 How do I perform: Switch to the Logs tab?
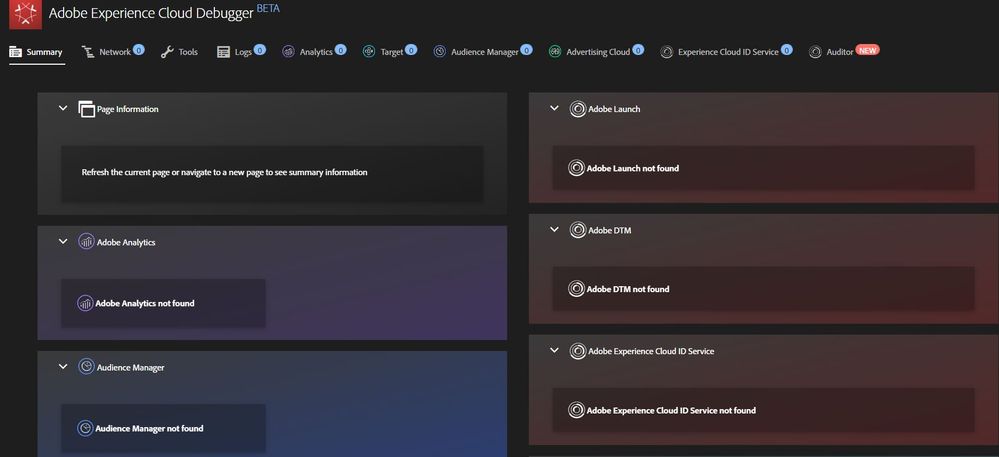click(x=241, y=52)
